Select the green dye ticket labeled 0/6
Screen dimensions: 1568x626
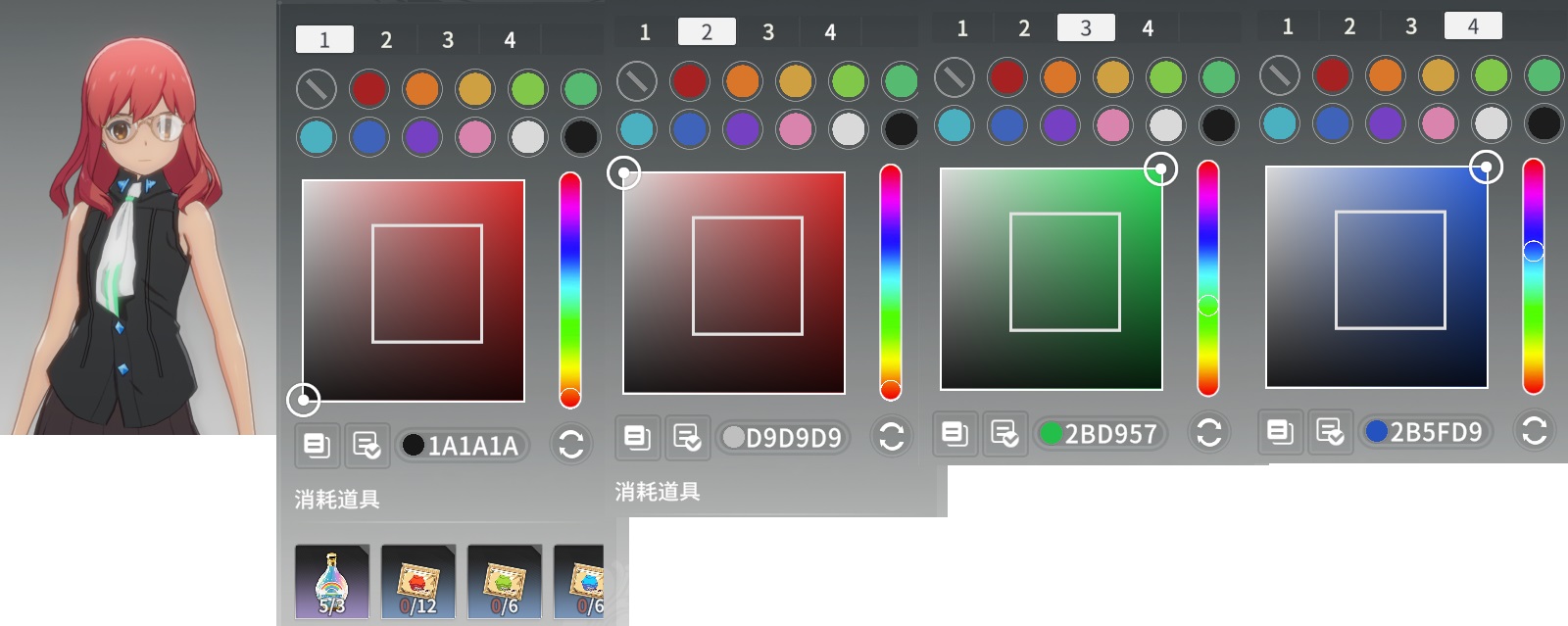(505, 582)
